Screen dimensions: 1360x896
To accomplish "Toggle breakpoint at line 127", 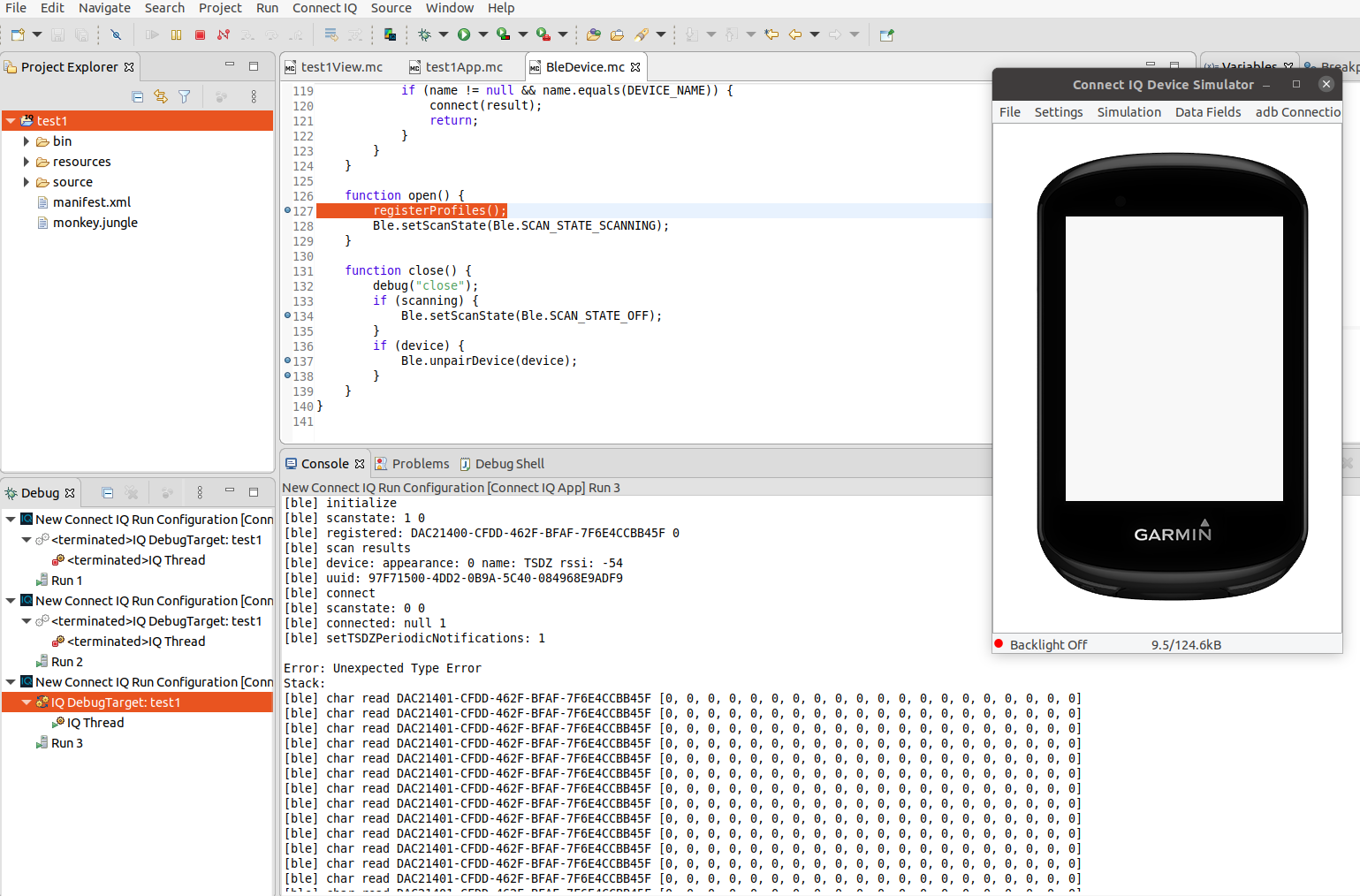I will tap(288, 210).
